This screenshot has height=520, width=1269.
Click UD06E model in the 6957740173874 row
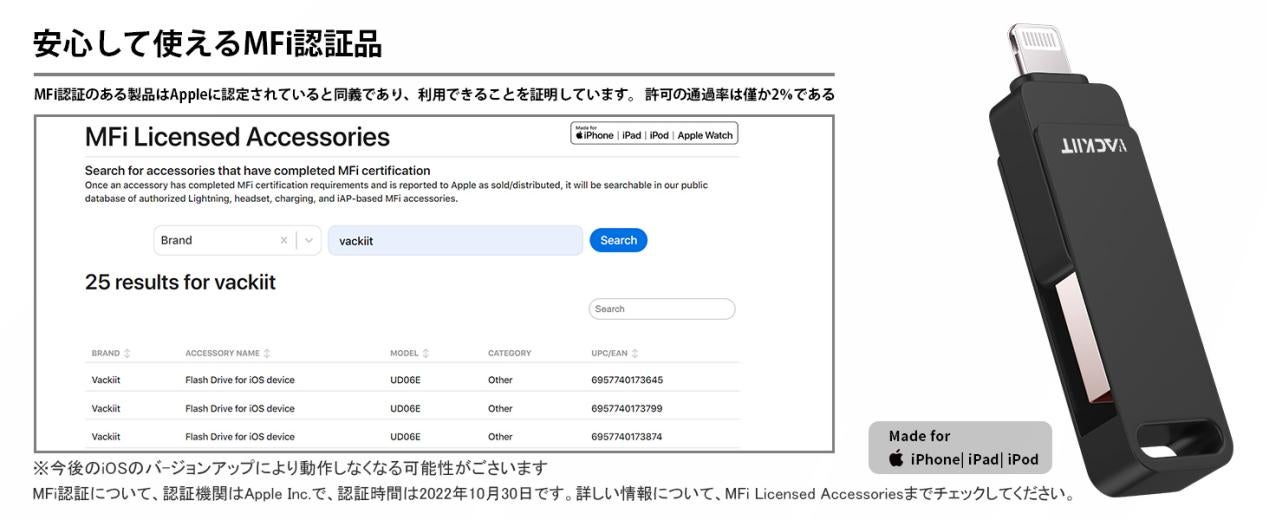pyautogui.click(x=405, y=436)
